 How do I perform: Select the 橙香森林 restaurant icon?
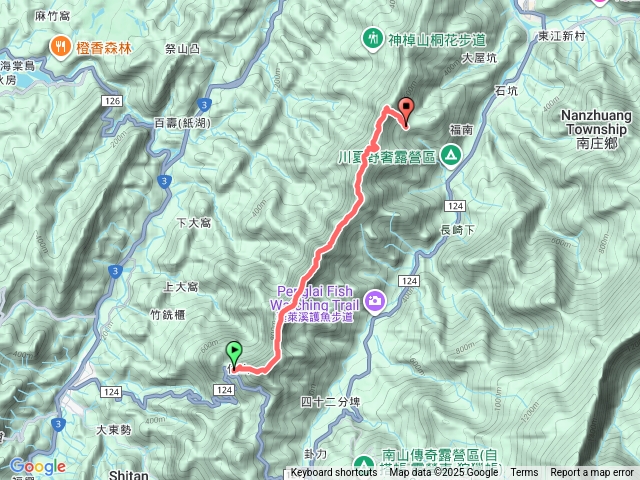pyautogui.click(x=61, y=48)
